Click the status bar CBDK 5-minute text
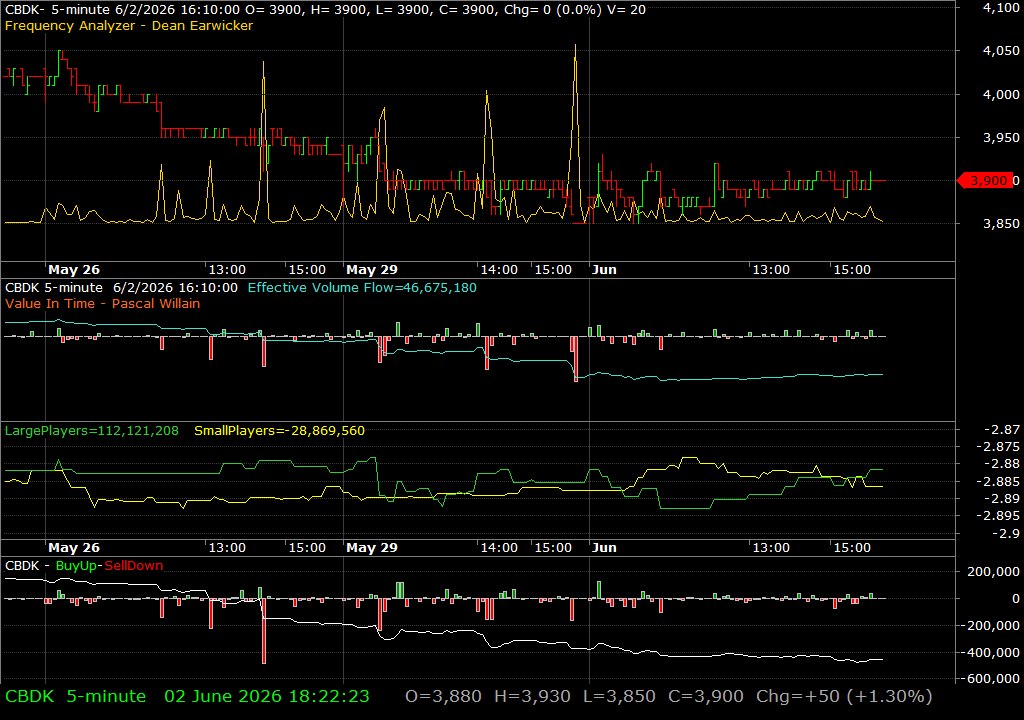The height and width of the screenshot is (720, 1024). (75, 696)
